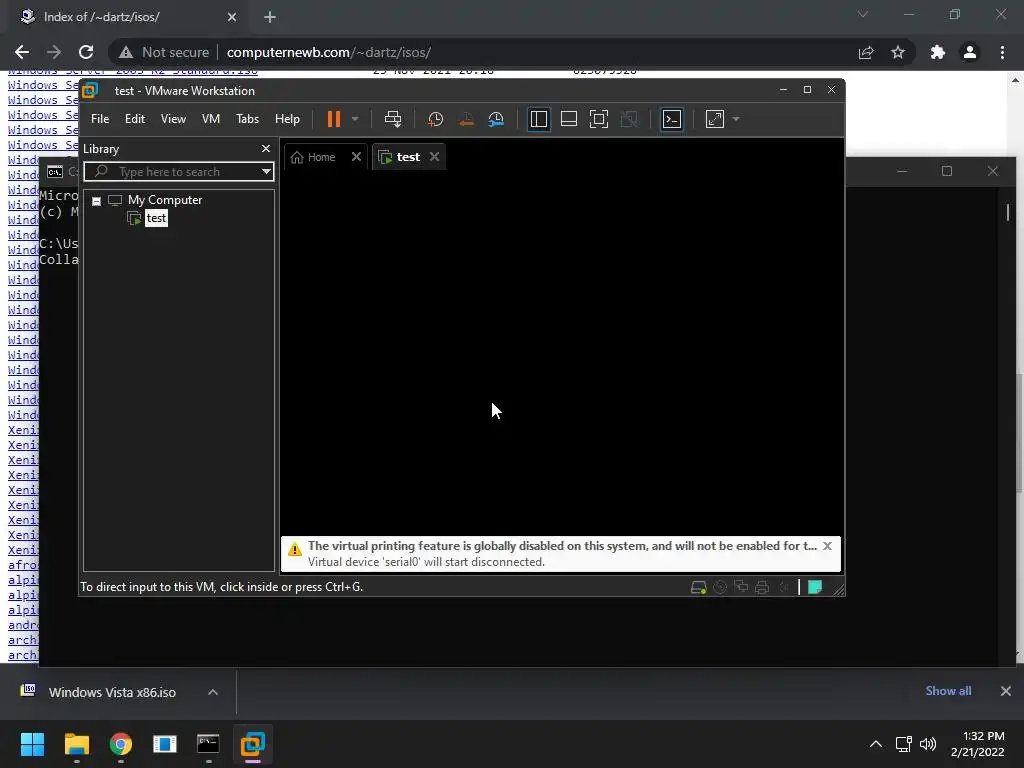Click the CD/DVD drive status icon
Screen dimensions: 1024x768
pos(720,587)
